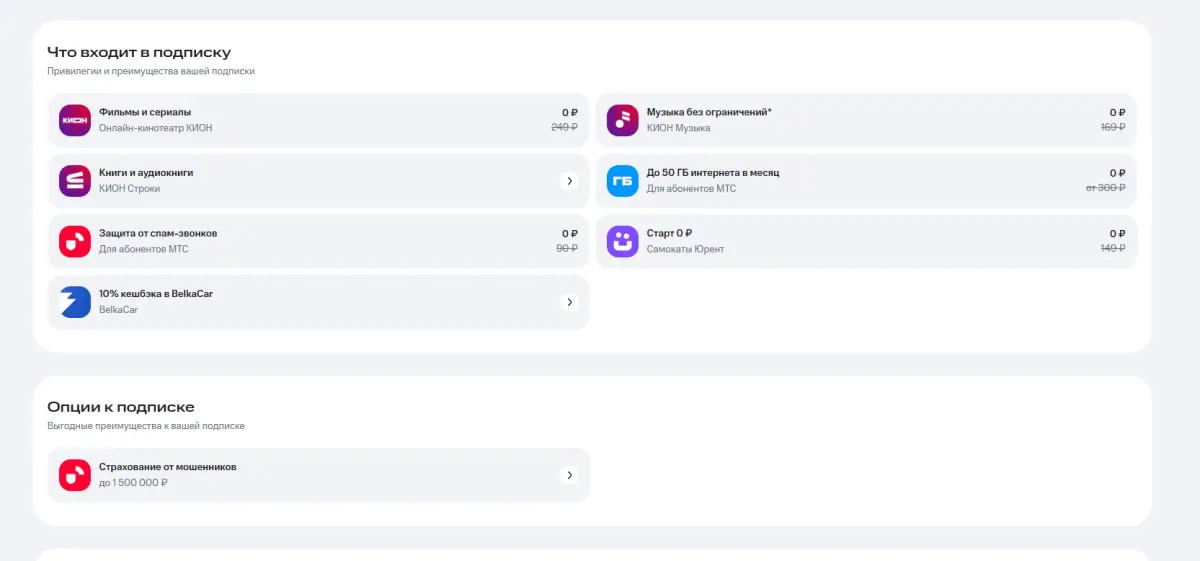1200x561 pixels.
Task: Click the Самокаты Юрент subtitle
Action: (685, 249)
